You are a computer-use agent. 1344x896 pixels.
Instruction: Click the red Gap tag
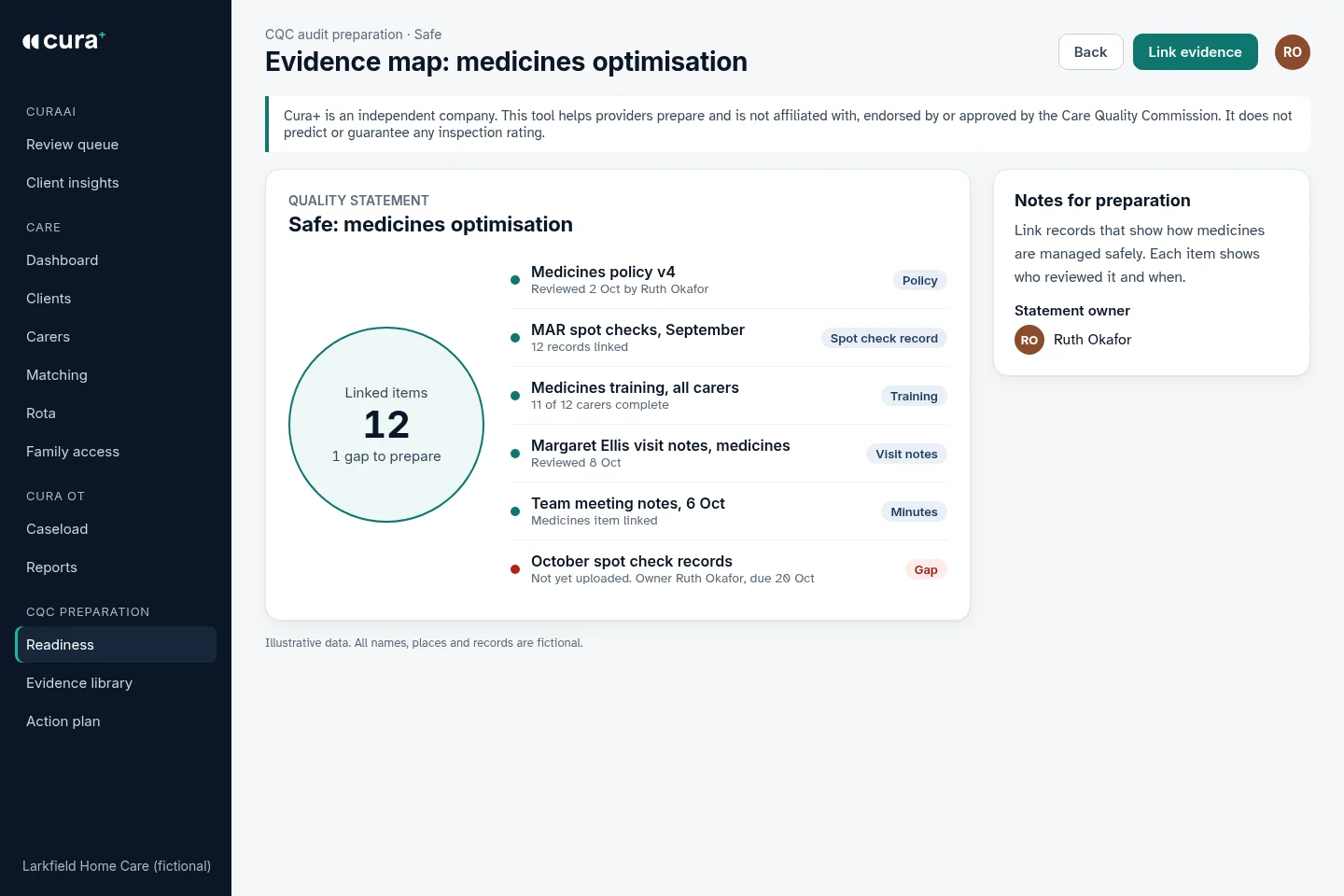pyautogui.click(x=926, y=570)
